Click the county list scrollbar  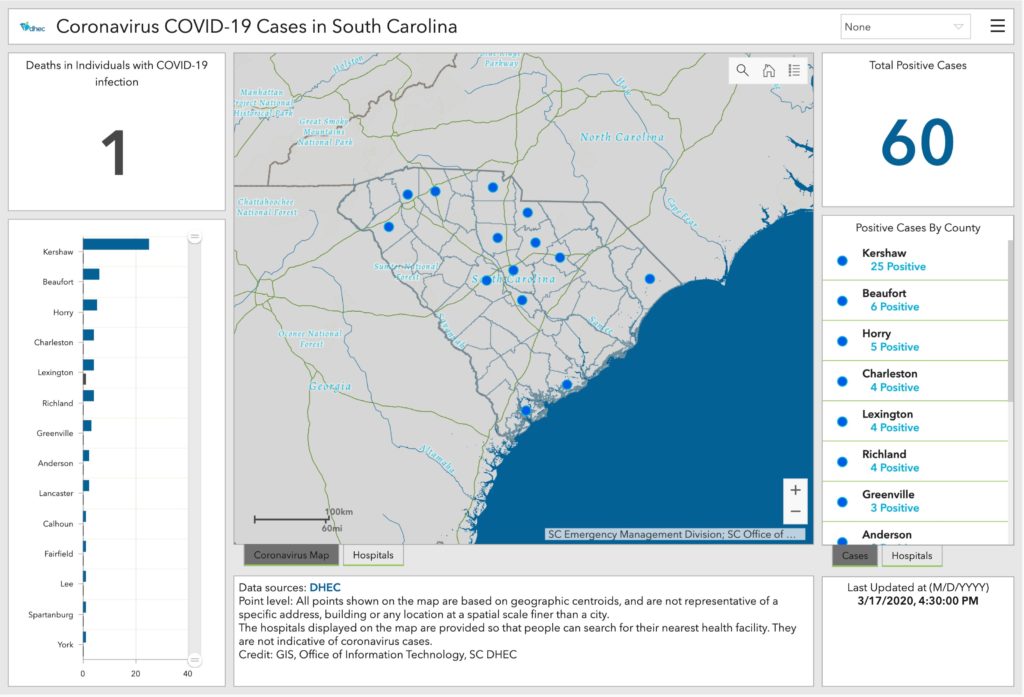(x=1011, y=300)
